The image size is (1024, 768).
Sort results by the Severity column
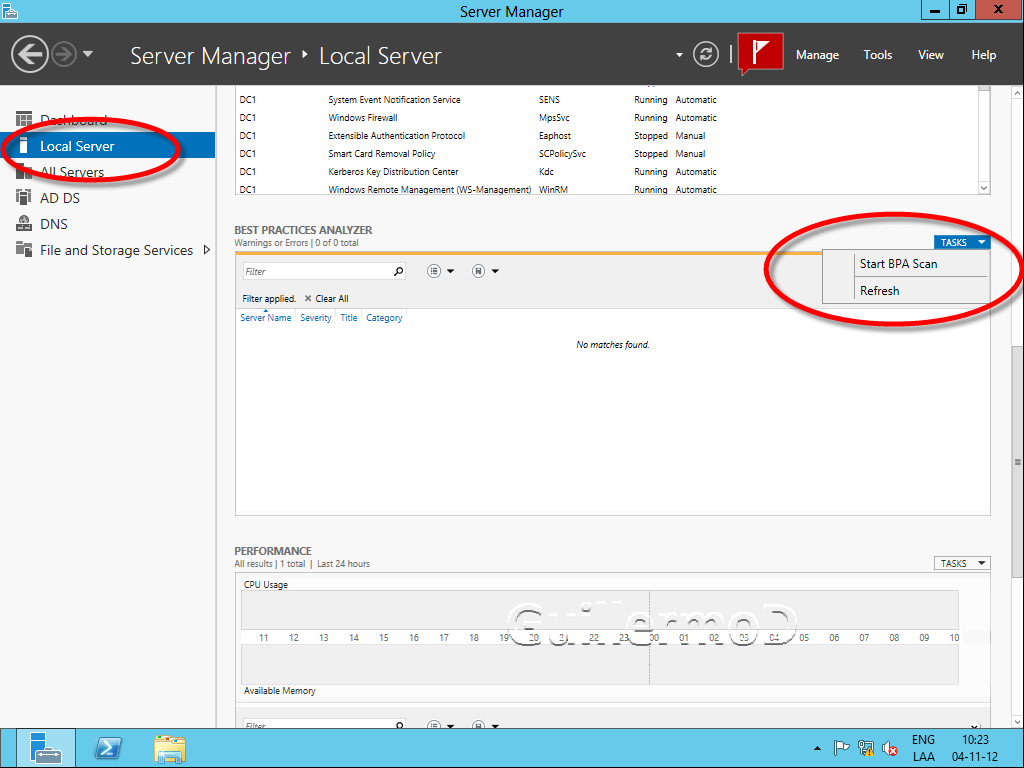pyautogui.click(x=315, y=318)
